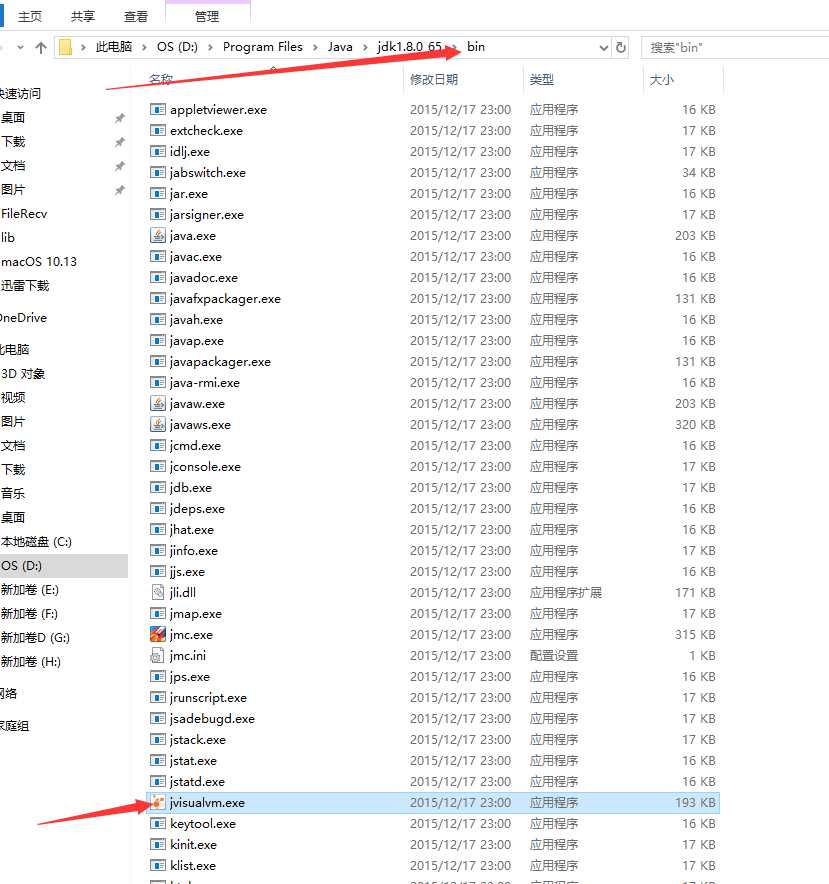Click Program Files in breadcrumb path

pos(263,47)
